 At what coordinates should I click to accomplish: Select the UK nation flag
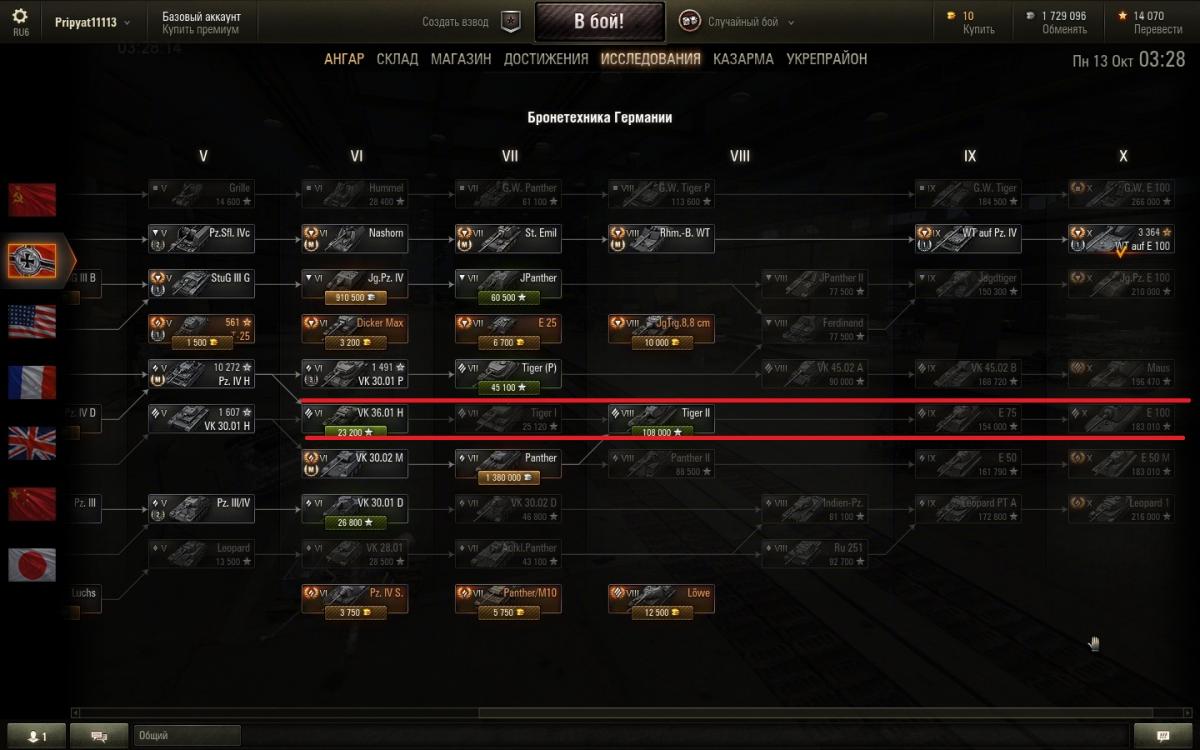pyautogui.click(x=32, y=443)
